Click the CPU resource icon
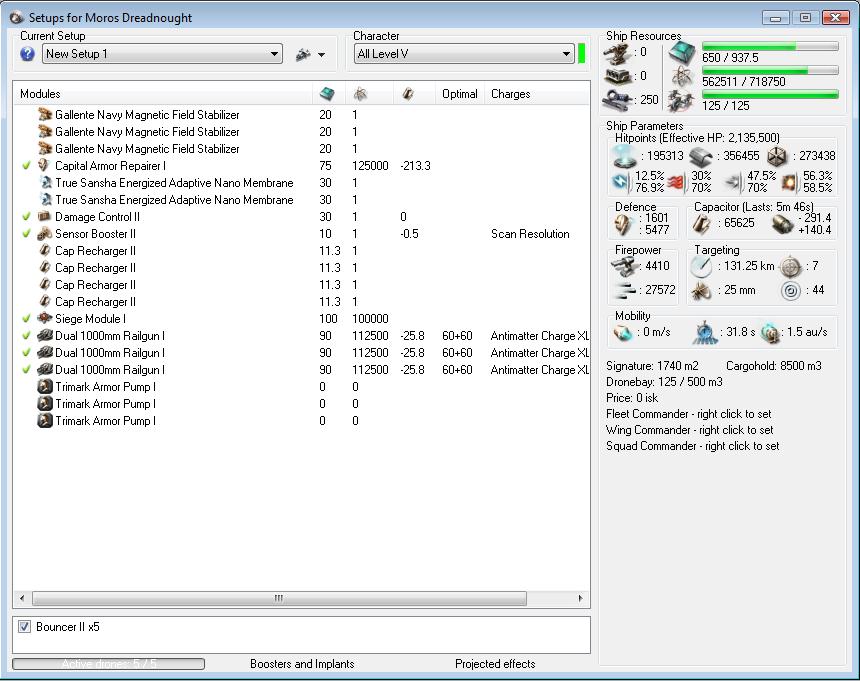860x681 pixels. click(x=682, y=53)
